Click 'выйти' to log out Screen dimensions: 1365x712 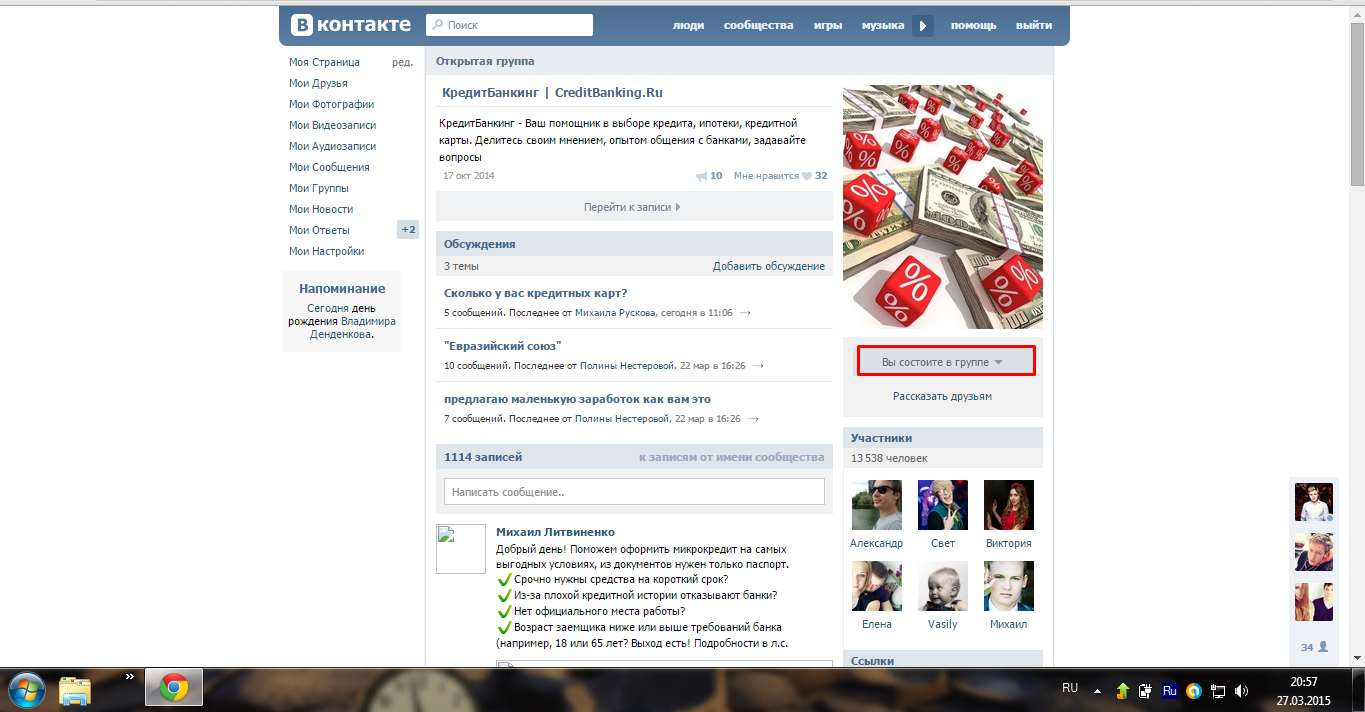pyautogui.click(x=1034, y=26)
